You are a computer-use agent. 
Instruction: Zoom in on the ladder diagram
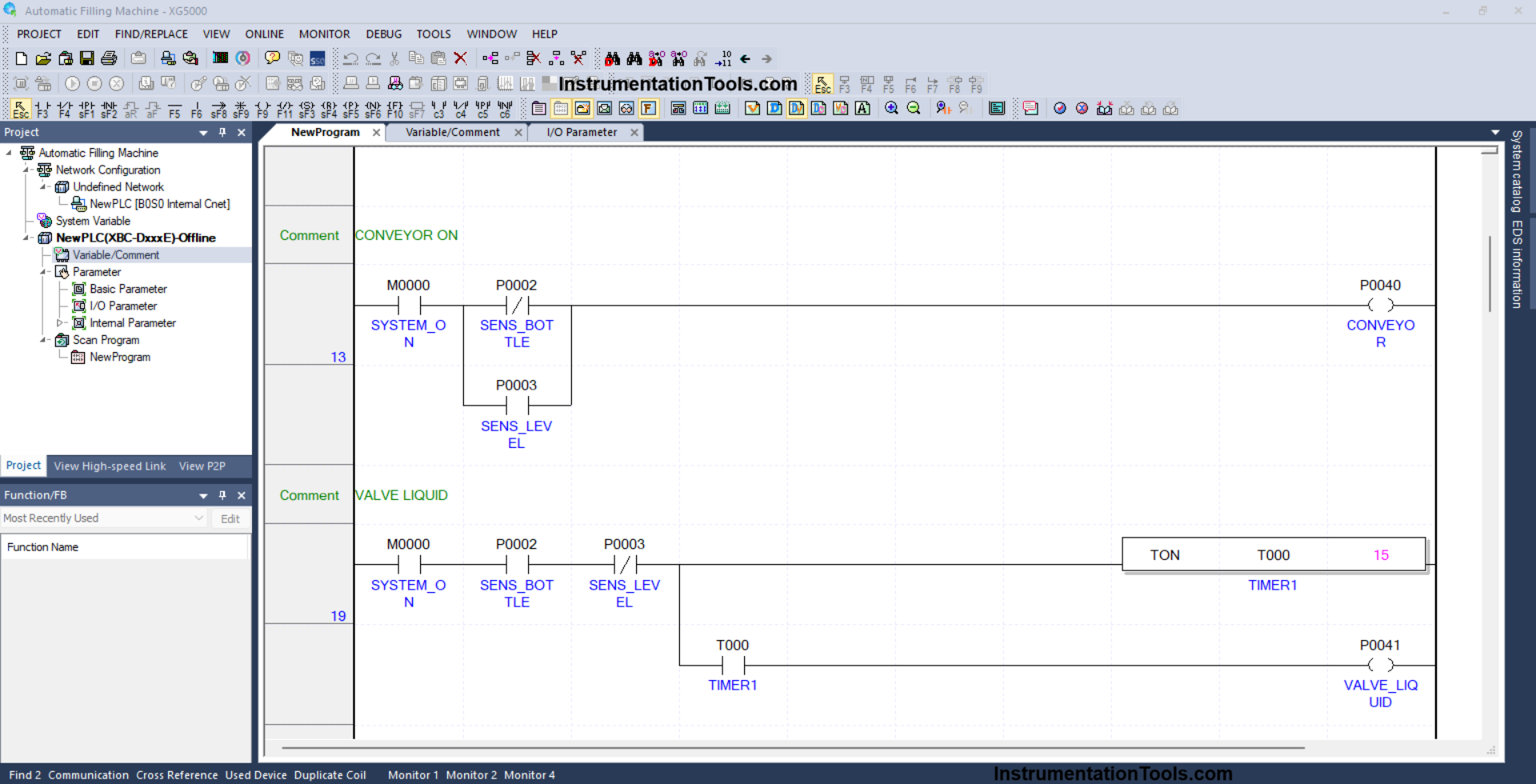[x=891, y=108]
